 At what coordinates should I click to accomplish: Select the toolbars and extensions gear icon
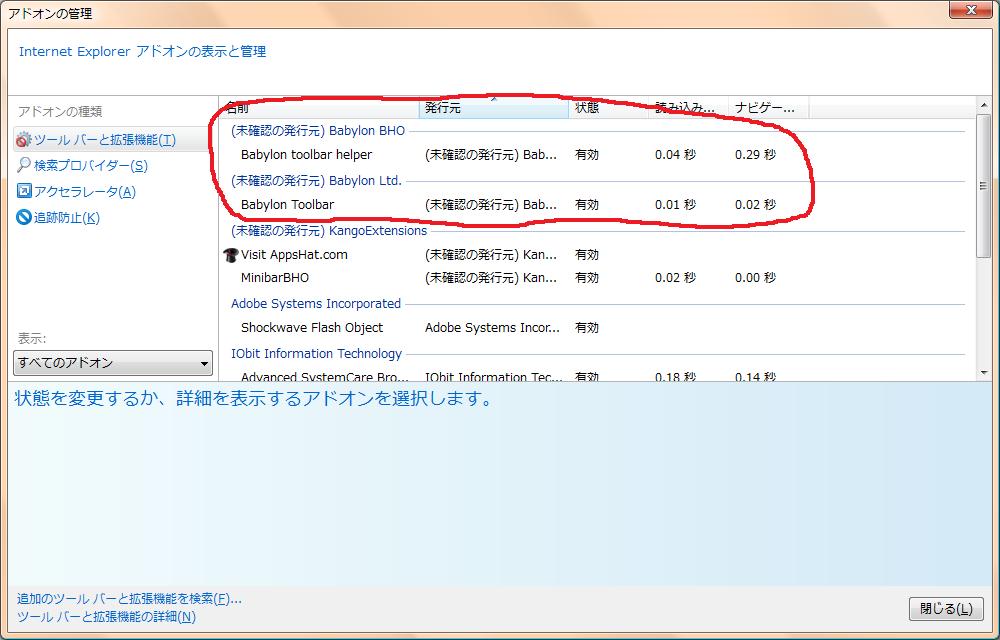pos(24,140)
